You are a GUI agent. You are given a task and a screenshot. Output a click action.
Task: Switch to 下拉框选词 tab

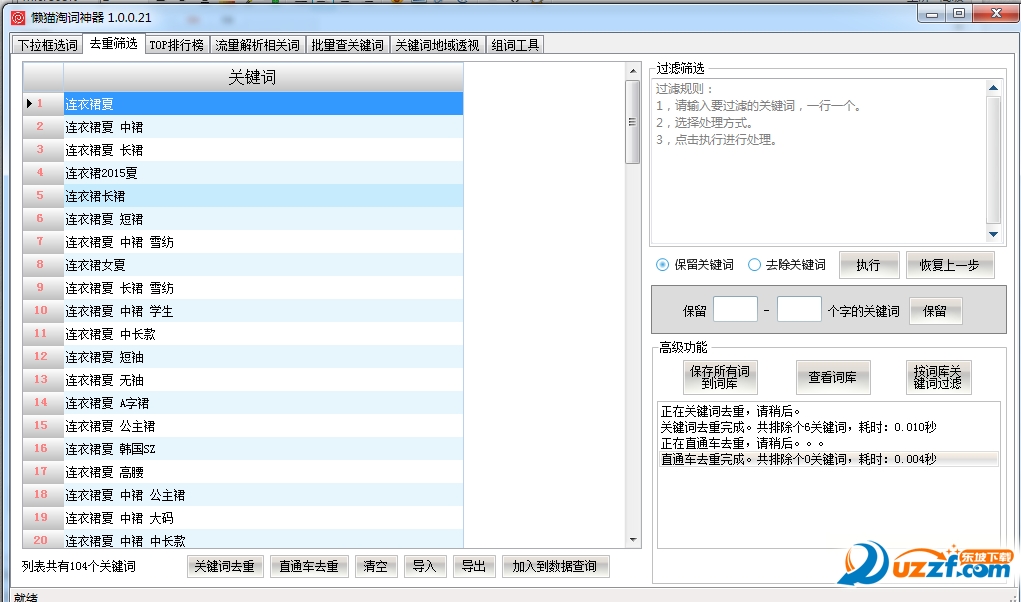(x=48, y=45)
